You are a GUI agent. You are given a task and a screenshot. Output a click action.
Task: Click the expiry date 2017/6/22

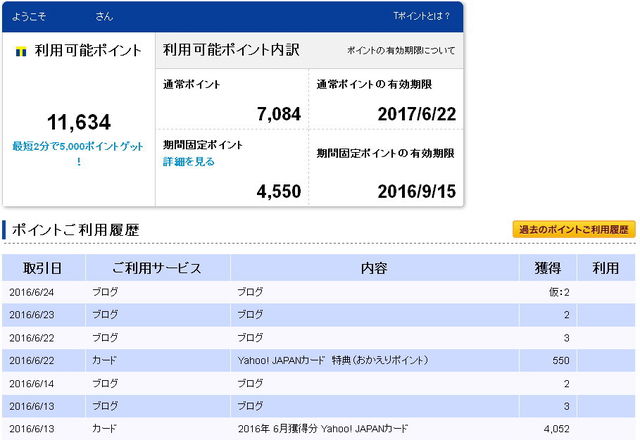pyautogui.click(x=416, y=114)
